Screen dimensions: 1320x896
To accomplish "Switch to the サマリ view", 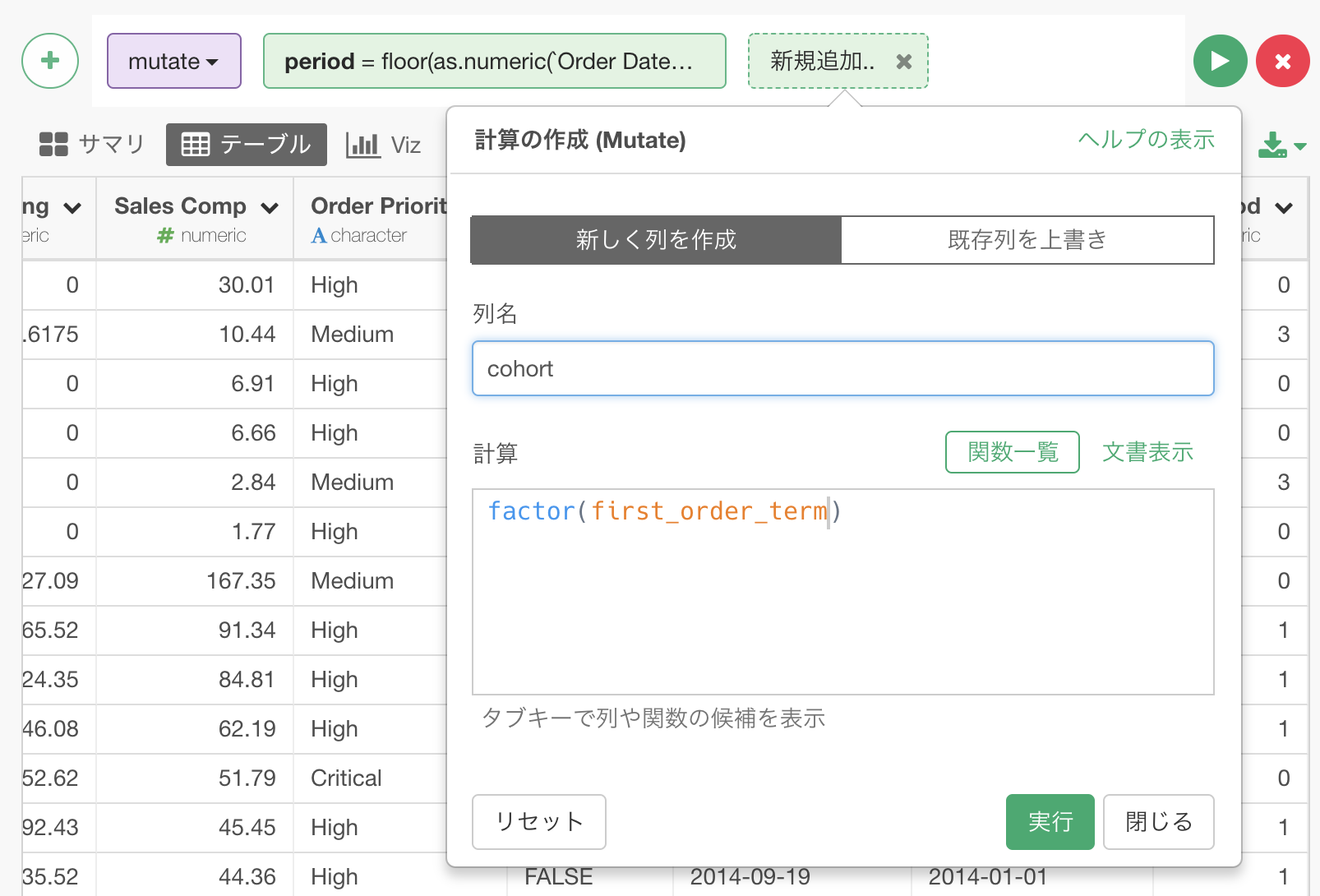I will point(92,145).
